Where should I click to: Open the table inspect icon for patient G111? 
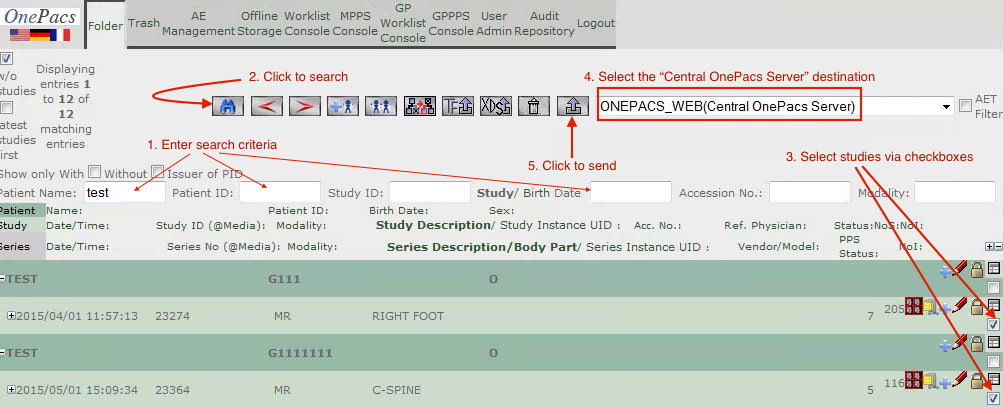point(993,269)
